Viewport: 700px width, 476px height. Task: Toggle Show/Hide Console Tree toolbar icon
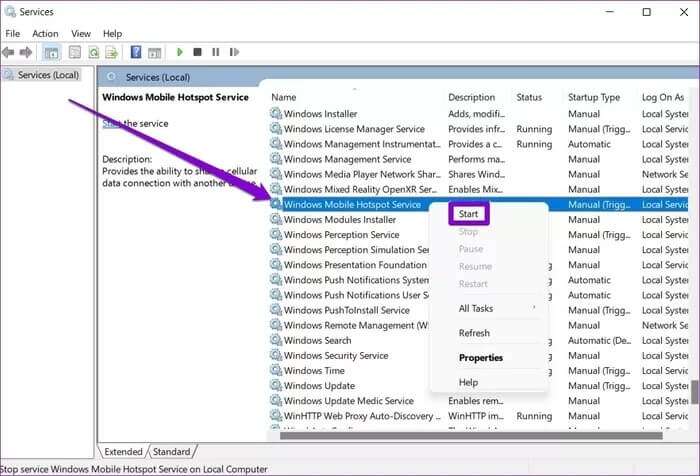coord(51,53)
